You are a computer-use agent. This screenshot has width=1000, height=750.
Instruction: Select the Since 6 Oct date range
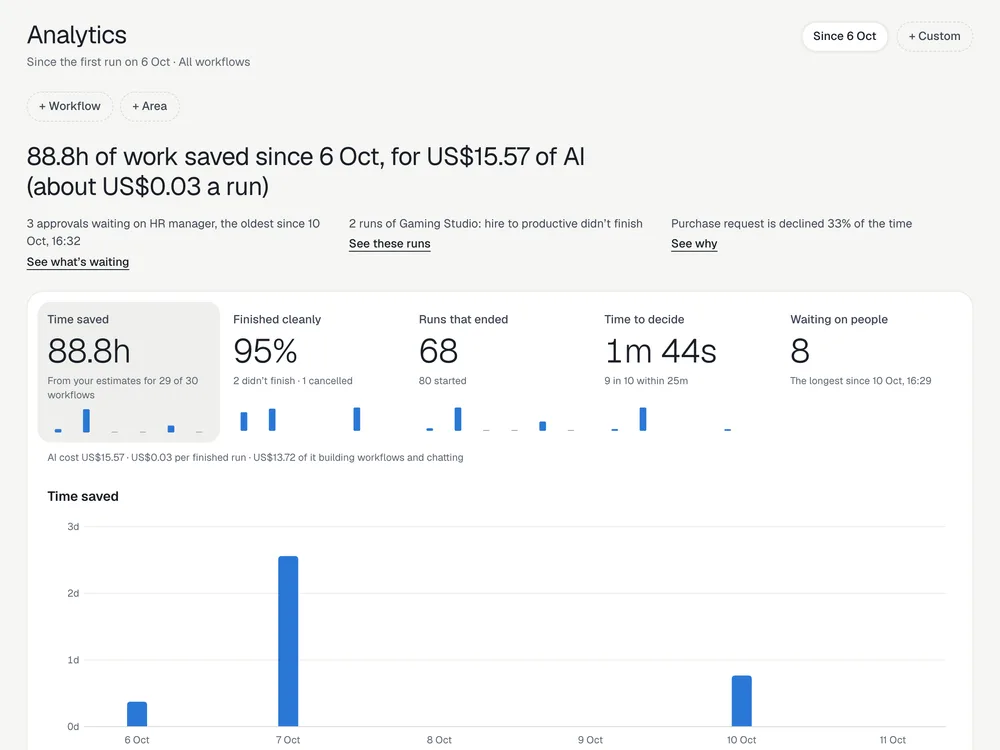[x=844, y=36]
